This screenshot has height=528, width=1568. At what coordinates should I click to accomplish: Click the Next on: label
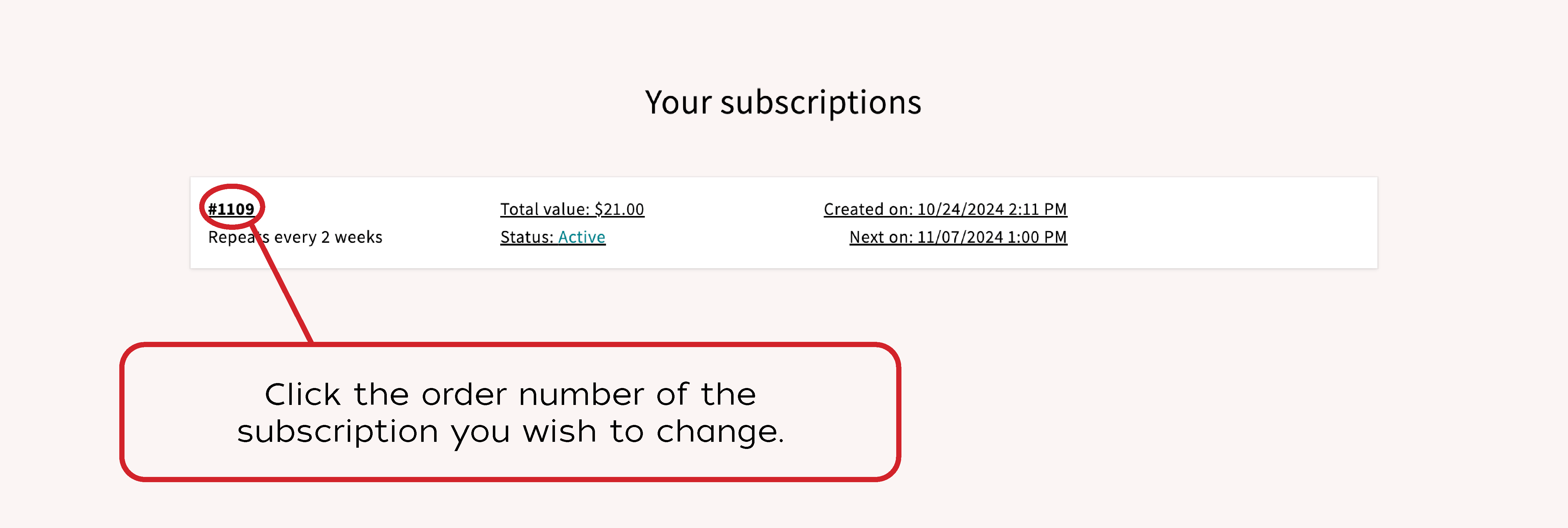[x=880, y=237]
